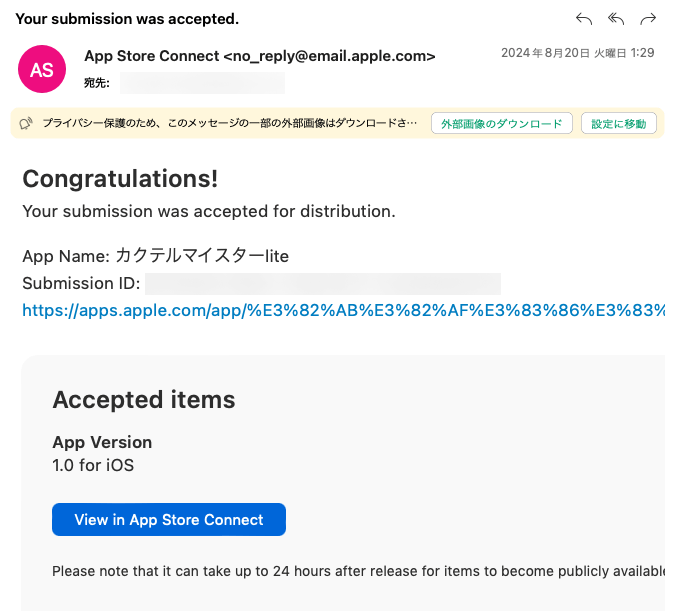
Task: Click the app name カクテルマイスターlite
Action: click(x=202, y=256)
